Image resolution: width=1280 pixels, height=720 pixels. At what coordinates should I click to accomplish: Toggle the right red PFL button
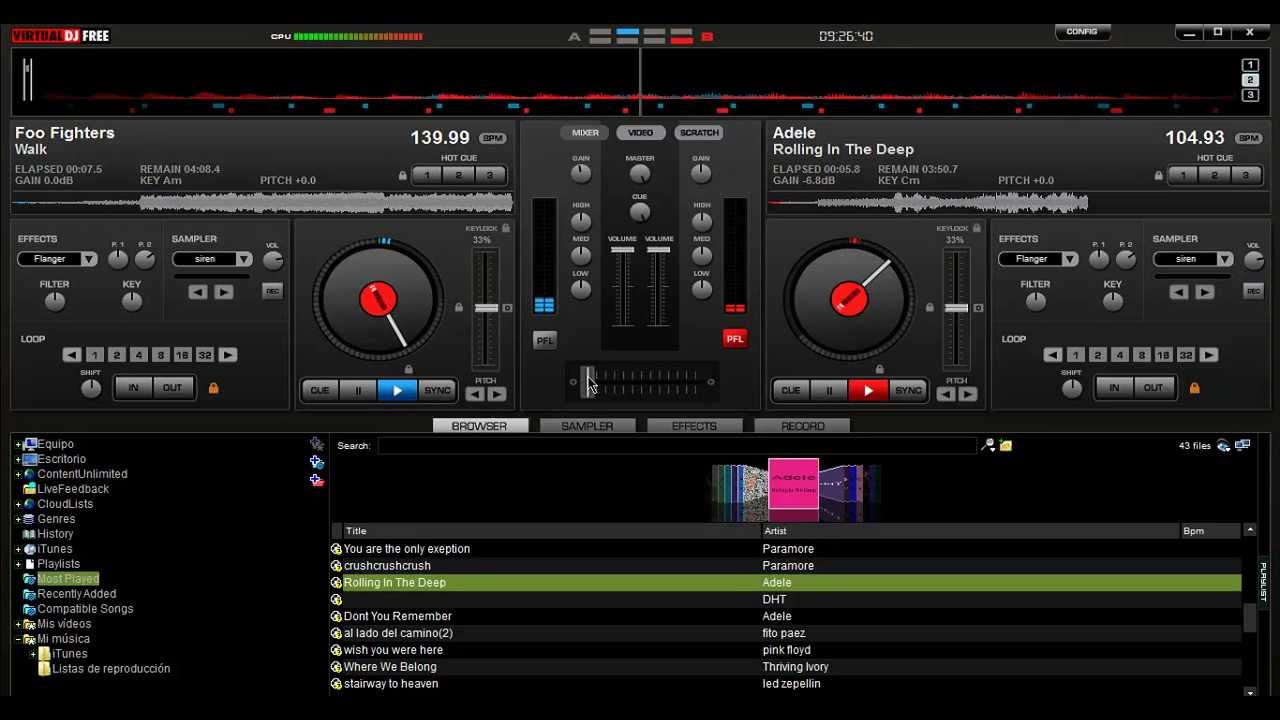735,339
